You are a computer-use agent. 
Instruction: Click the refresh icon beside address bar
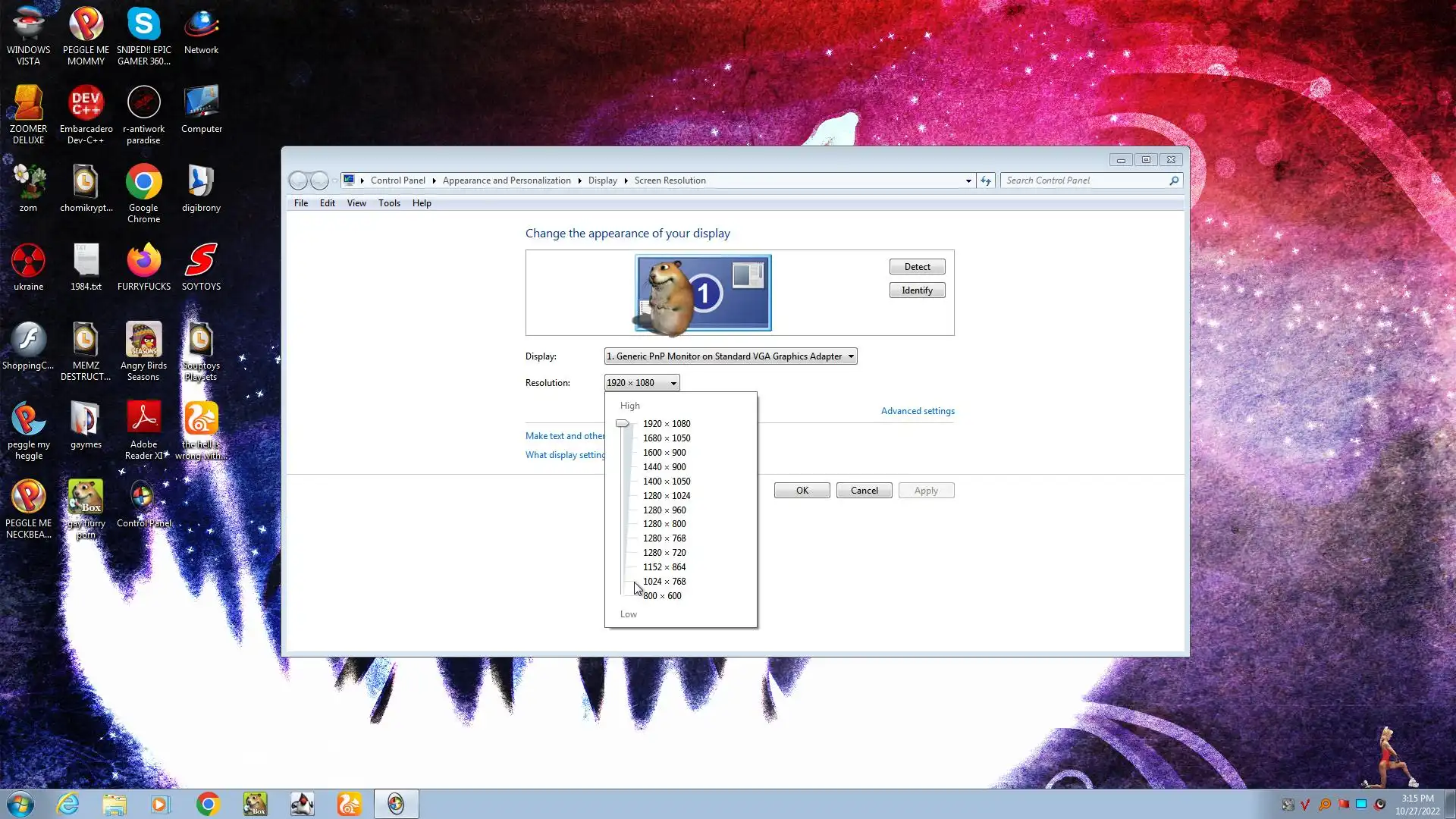[986, 180]
